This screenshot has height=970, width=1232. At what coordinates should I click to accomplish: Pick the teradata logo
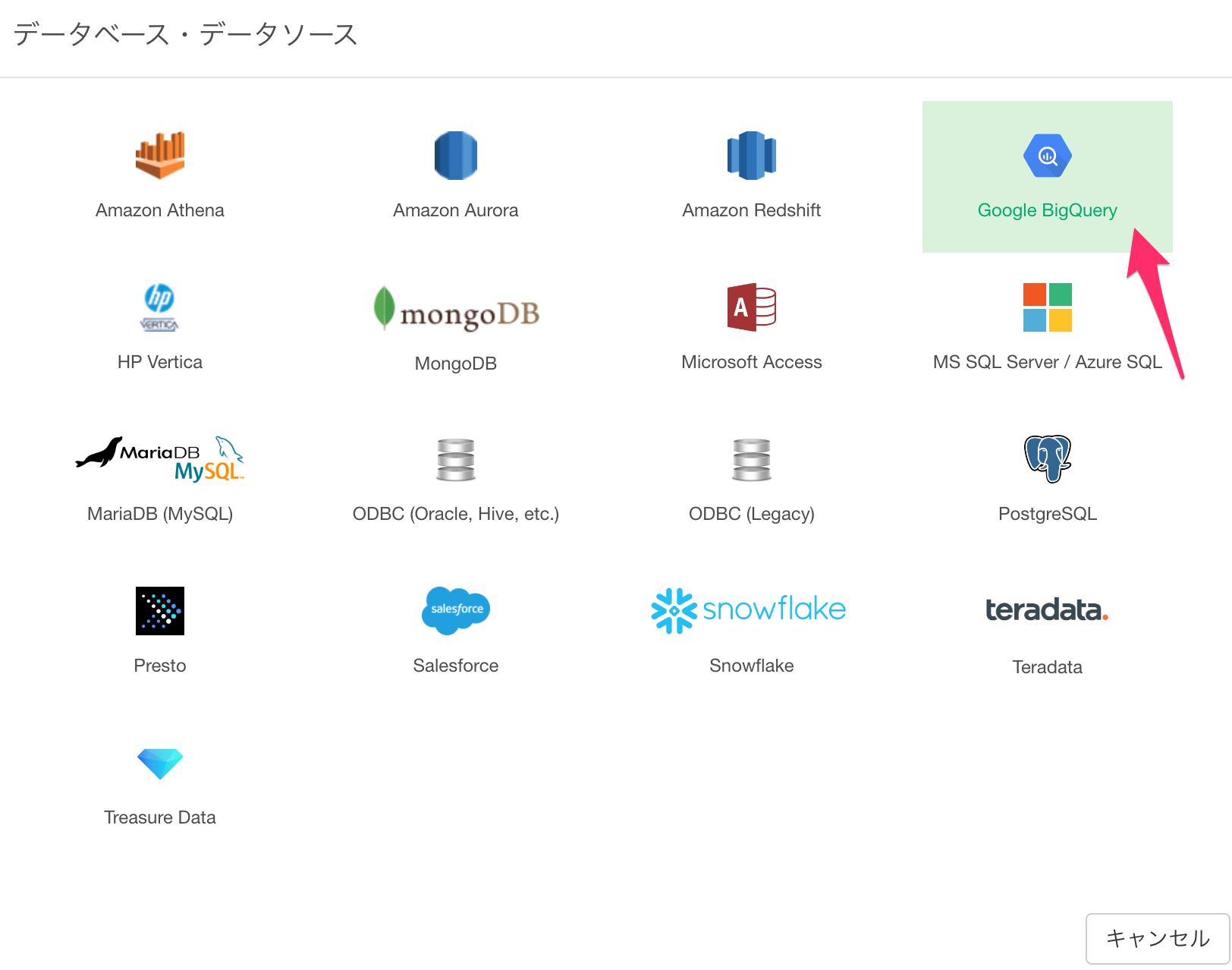pyautogui.click(x=1048, y=610)
